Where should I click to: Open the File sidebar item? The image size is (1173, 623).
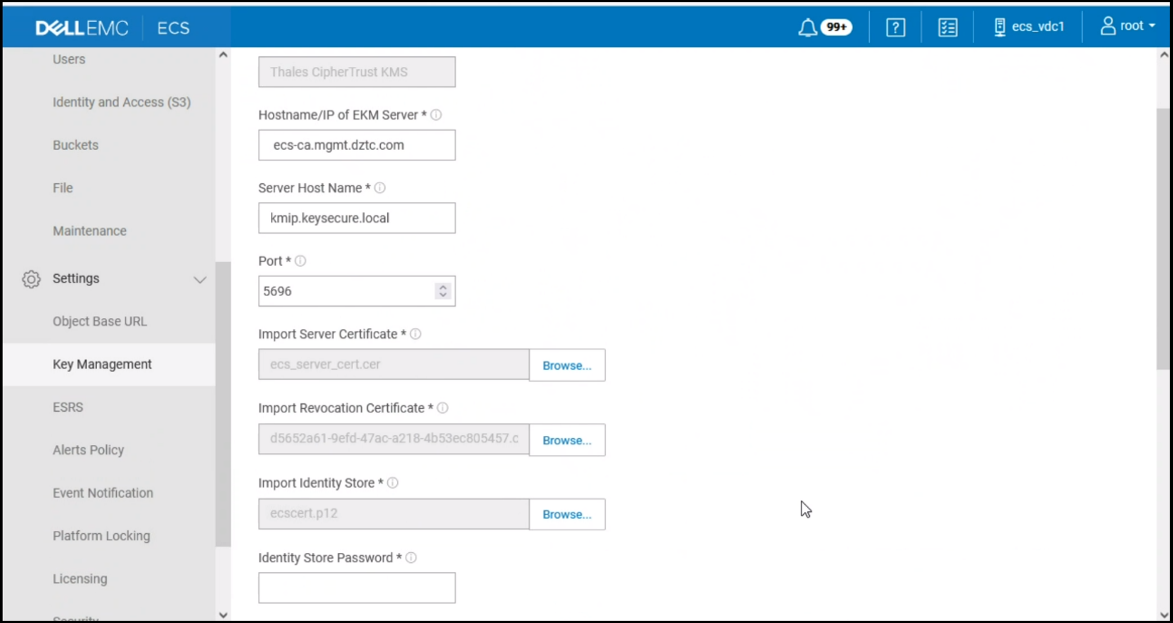click(63, 188)
